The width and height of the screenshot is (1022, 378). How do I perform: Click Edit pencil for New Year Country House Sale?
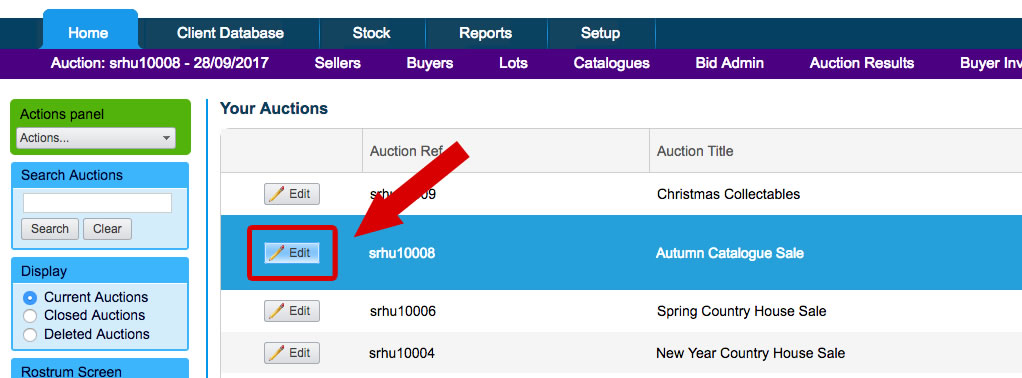click(x=291, y=353)
